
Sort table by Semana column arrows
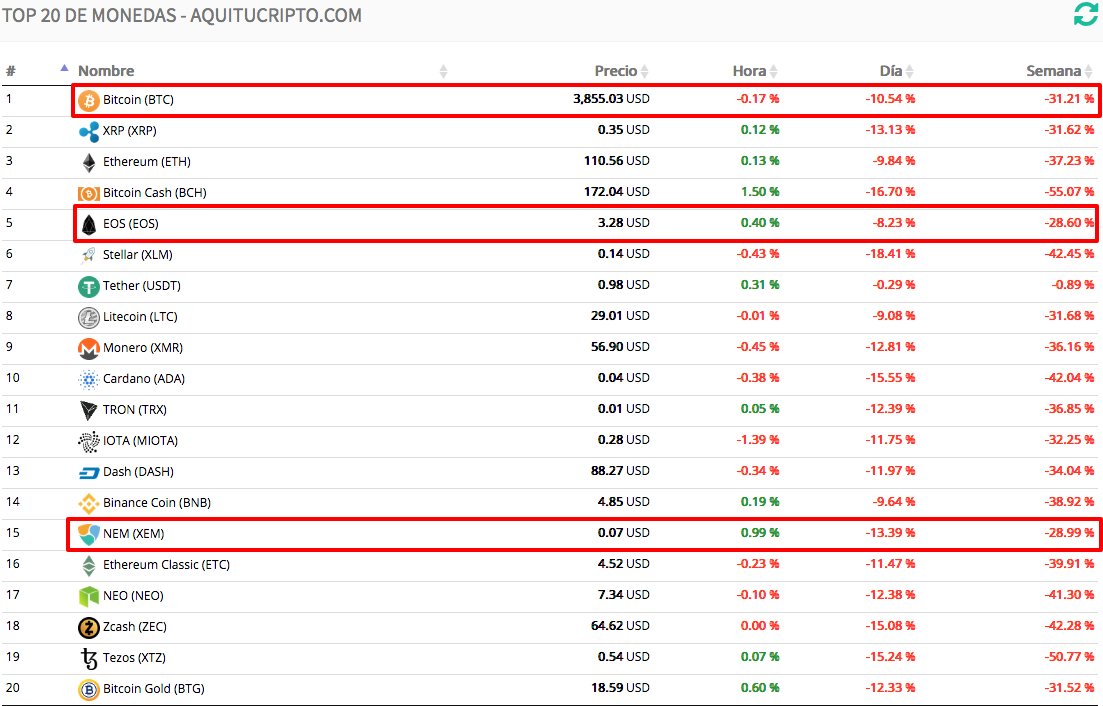(x=1089, y=71)
